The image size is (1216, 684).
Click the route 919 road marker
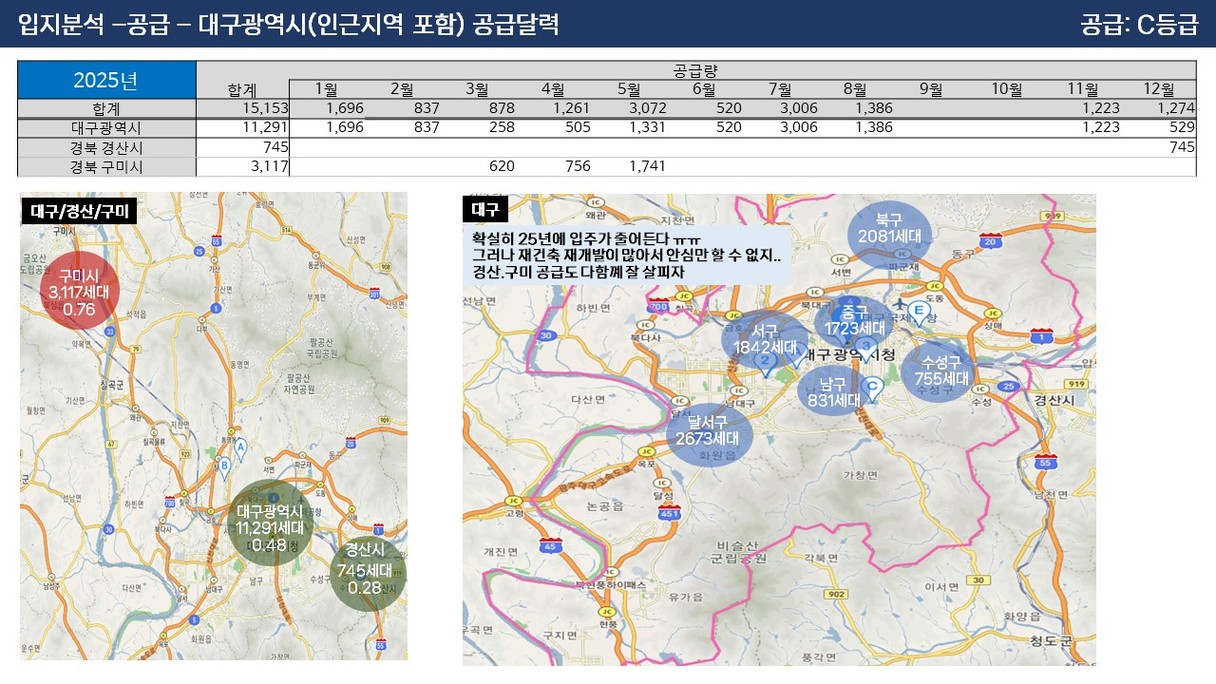click(x=1076, y=383)
